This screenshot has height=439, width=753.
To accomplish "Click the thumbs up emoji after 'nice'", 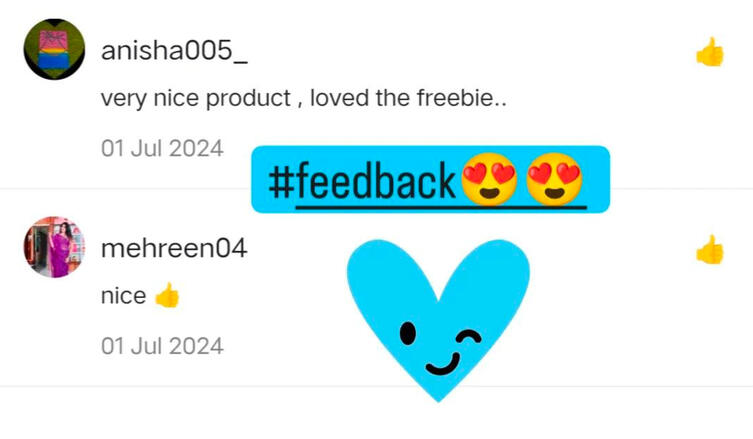I will point(167,295).
